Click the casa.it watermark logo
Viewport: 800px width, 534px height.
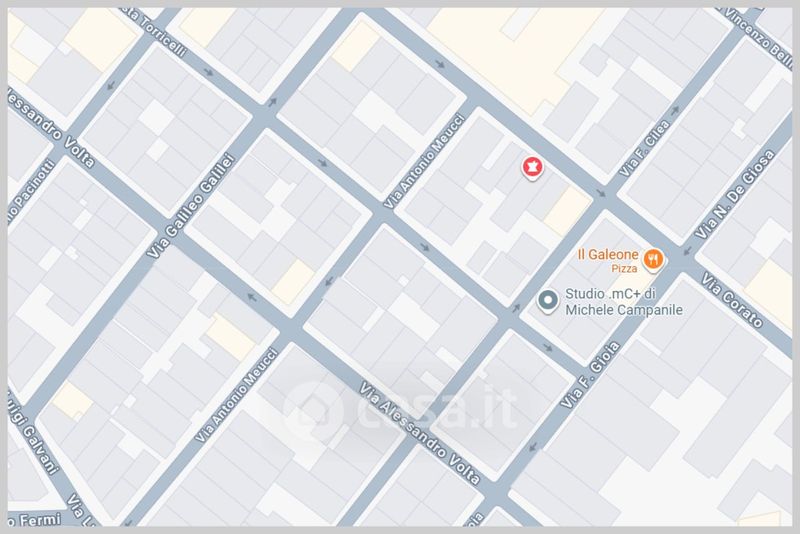click(399, 408)
